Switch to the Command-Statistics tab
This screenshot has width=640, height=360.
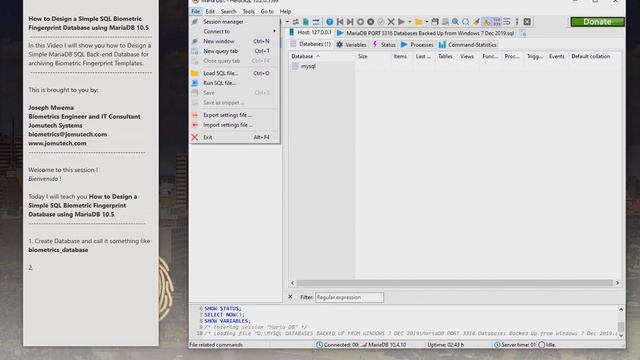[468, 44]
